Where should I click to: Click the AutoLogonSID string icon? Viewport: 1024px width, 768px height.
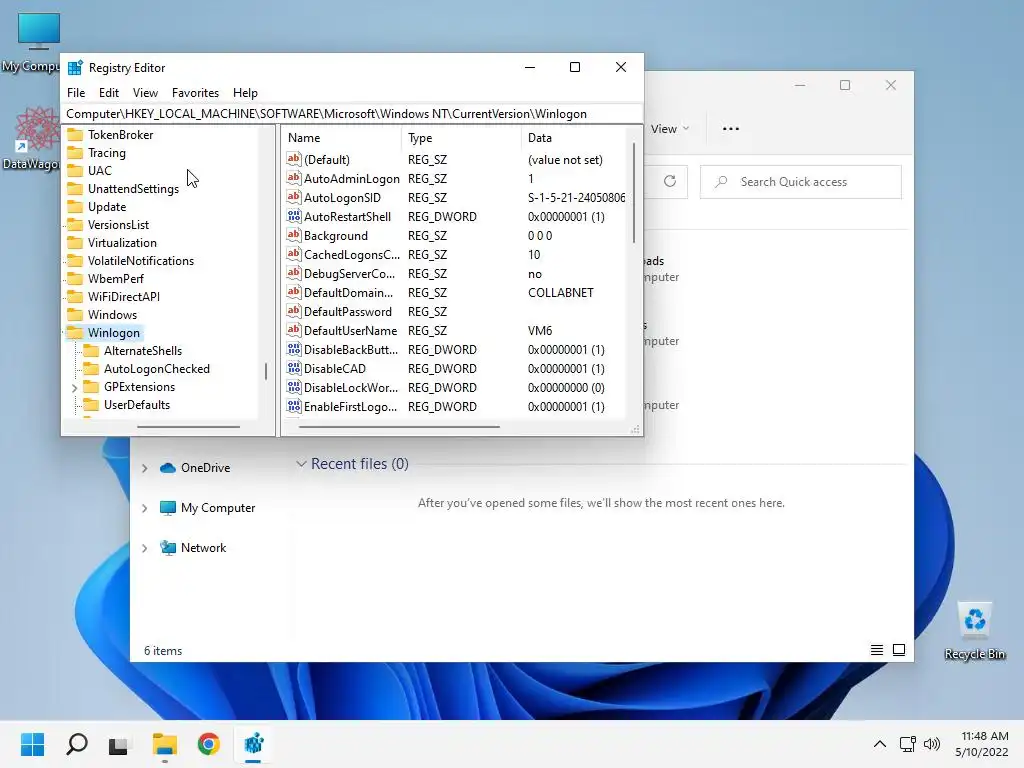pos(294,197)
